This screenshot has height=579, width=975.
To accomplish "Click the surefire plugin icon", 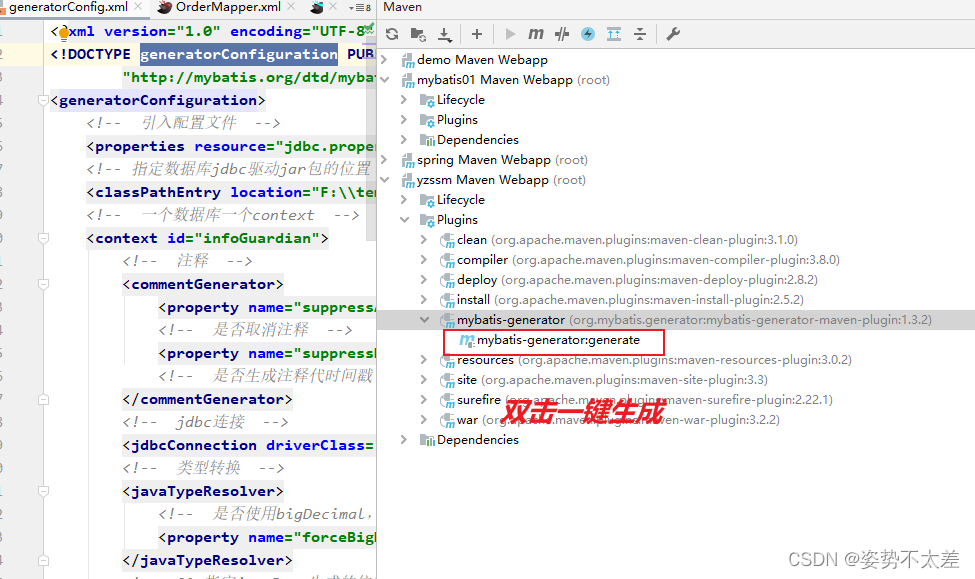I will pyautogui.click(x=447, y=401).
